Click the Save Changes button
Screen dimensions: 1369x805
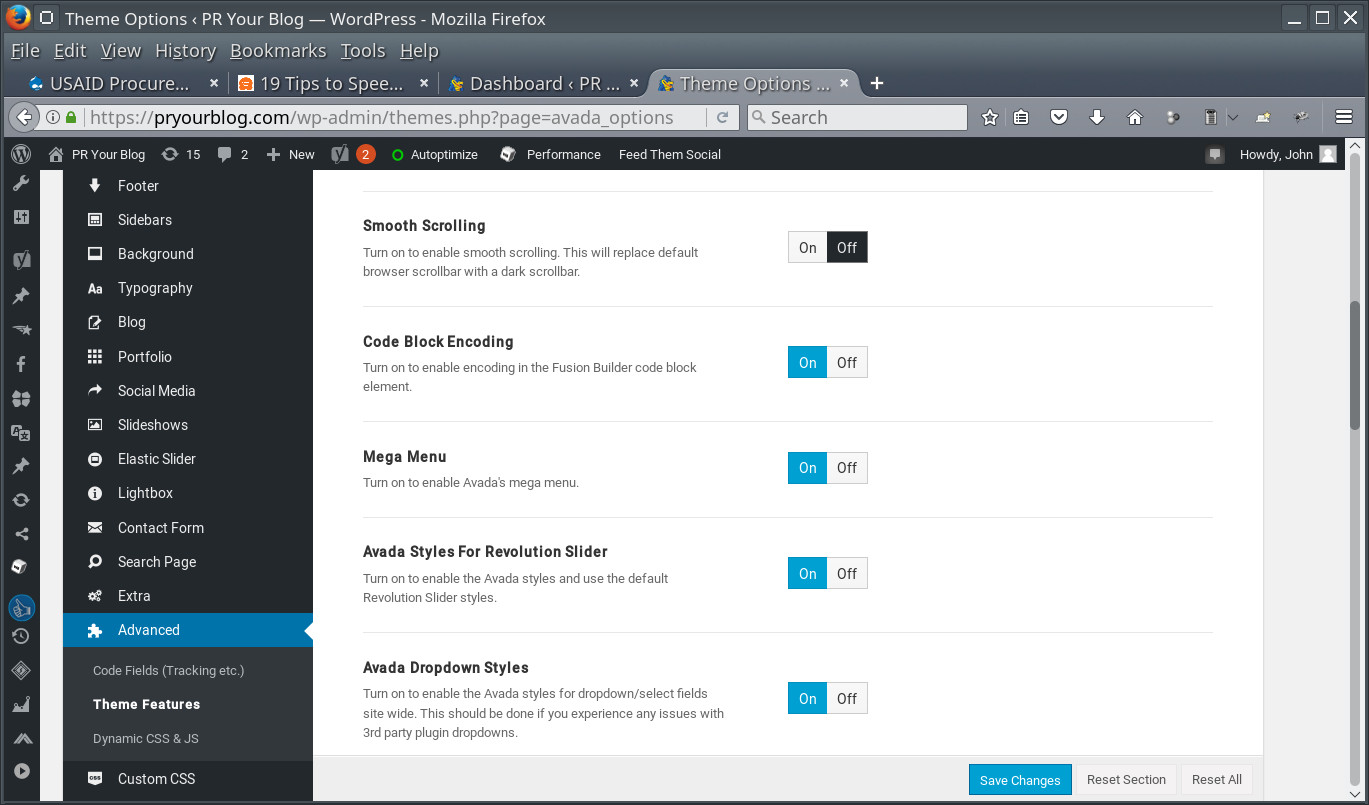coord(1020,779)
